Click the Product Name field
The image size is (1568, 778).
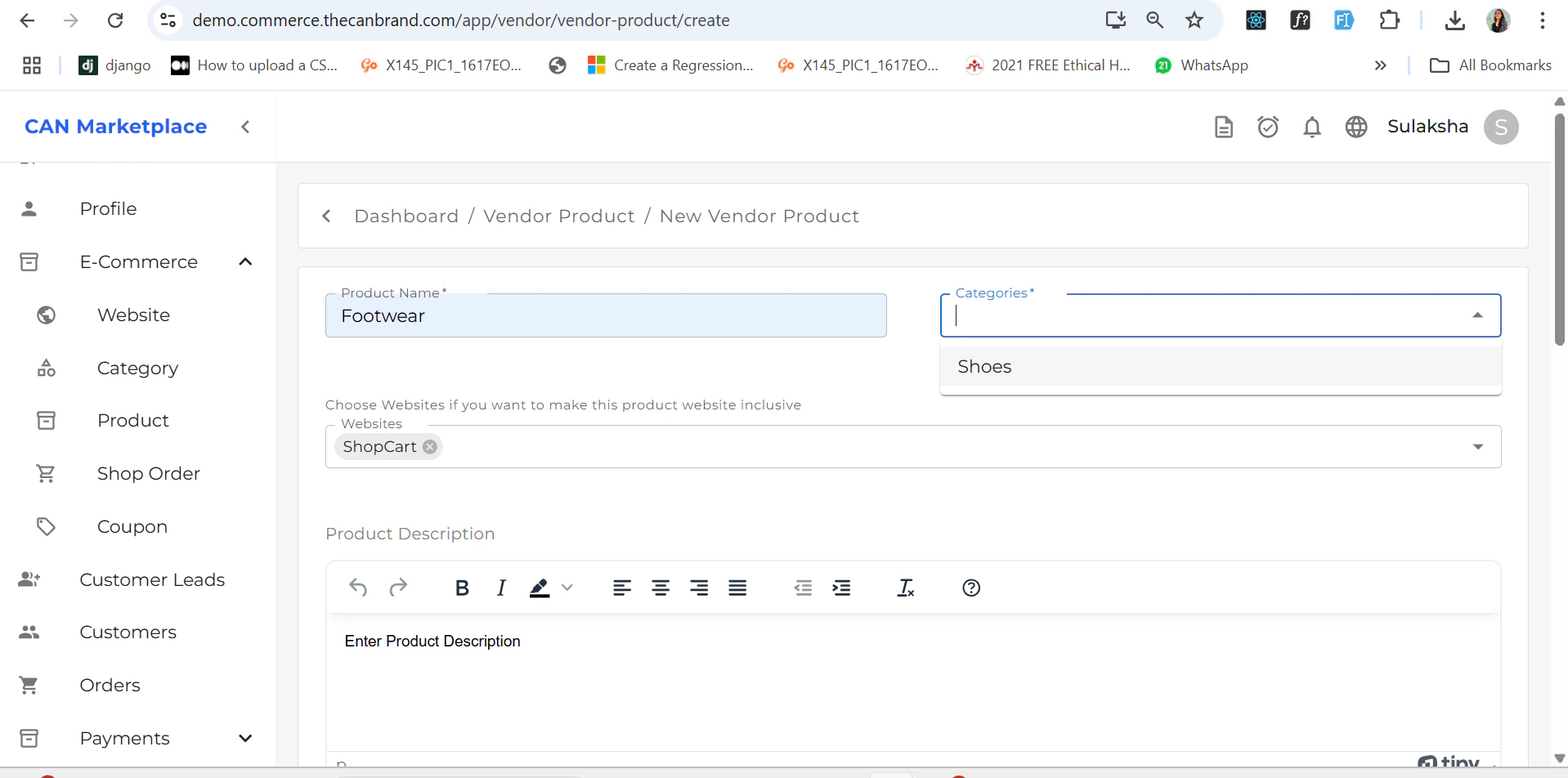point(606,315)
